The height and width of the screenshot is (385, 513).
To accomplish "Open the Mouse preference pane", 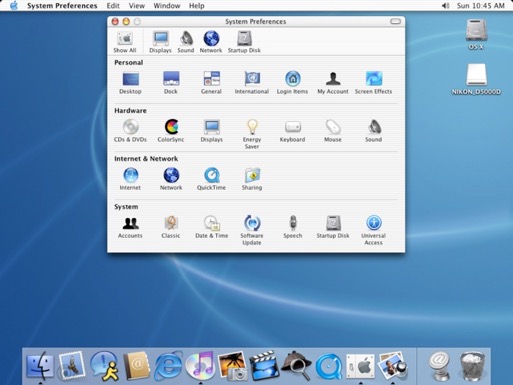I will 333,131.
